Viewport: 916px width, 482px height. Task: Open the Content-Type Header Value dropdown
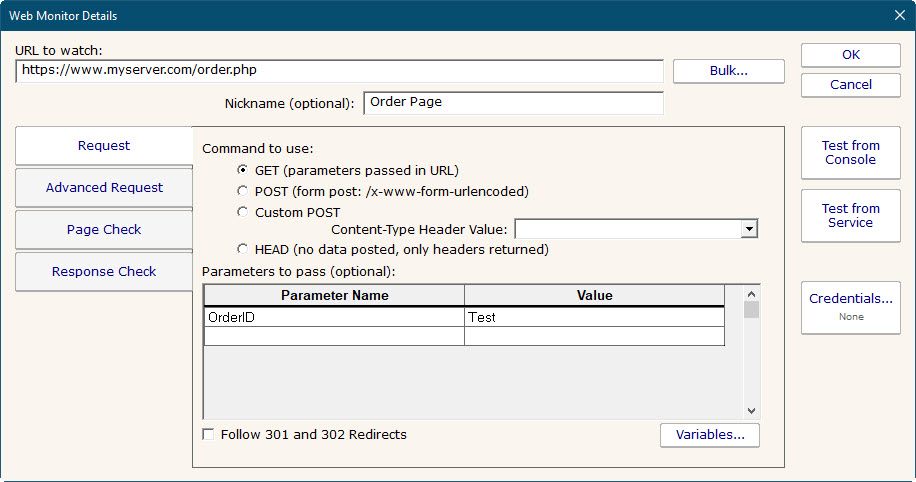[x=749, y=229]
